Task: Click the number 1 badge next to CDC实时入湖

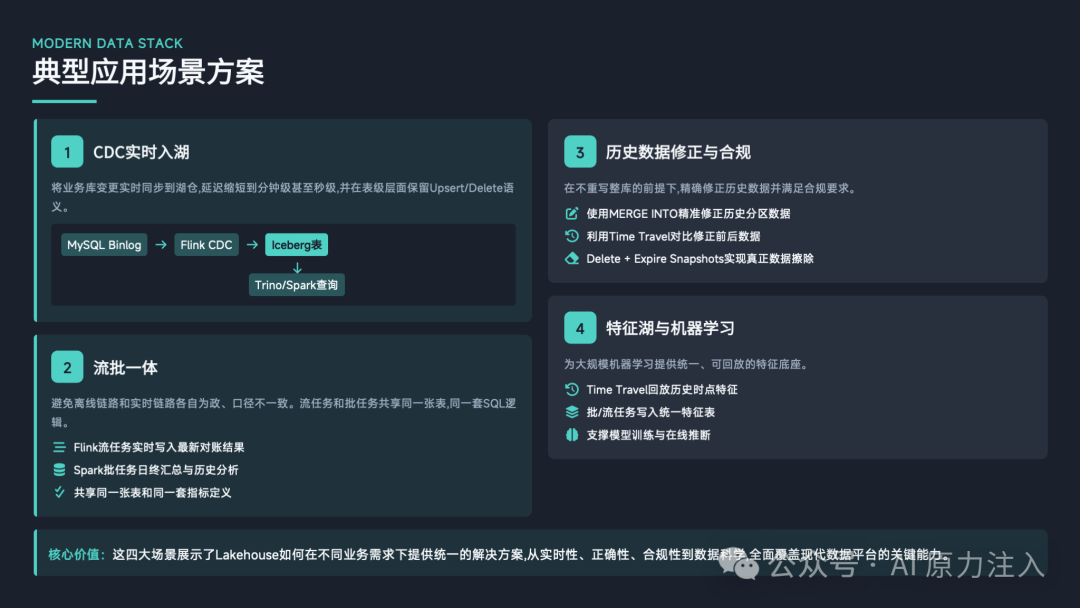Action: [67, 152]
